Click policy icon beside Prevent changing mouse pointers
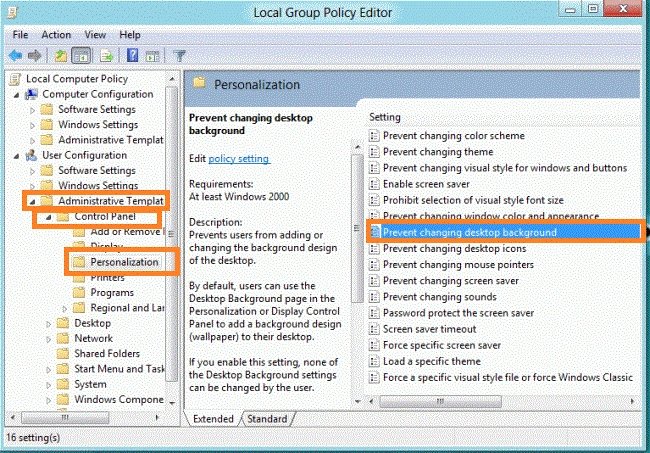The image size is (650, 453). point(374,264)
